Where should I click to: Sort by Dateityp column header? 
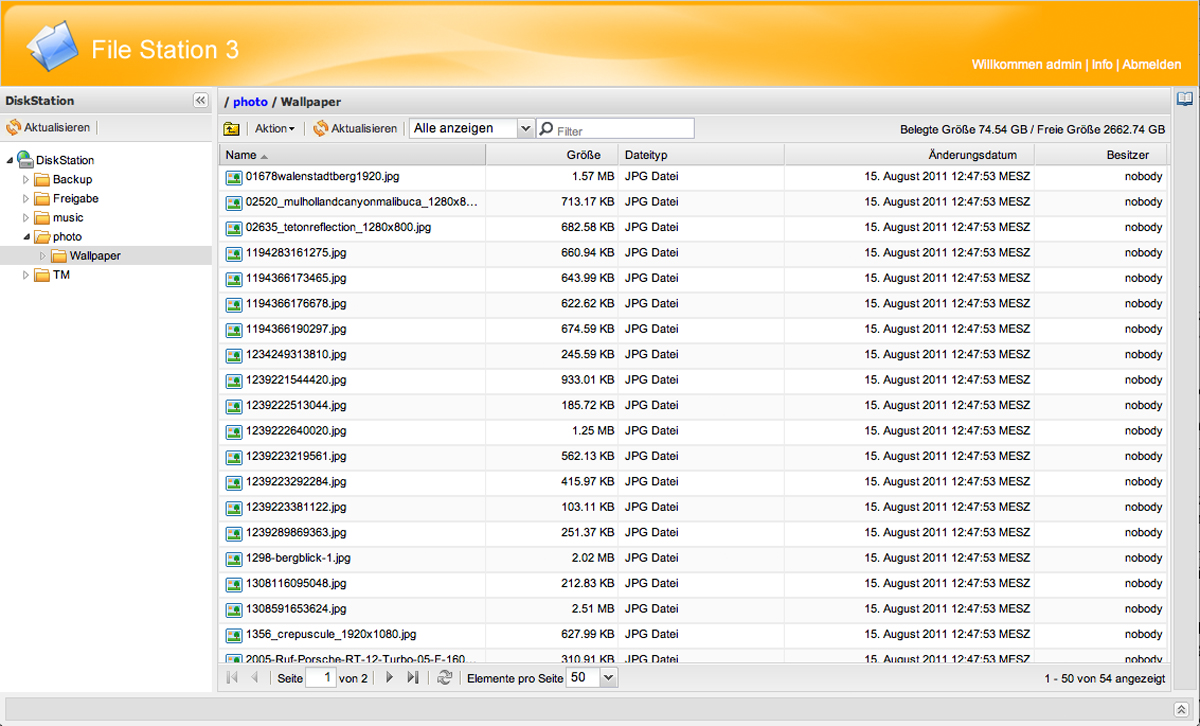[701, 155]
